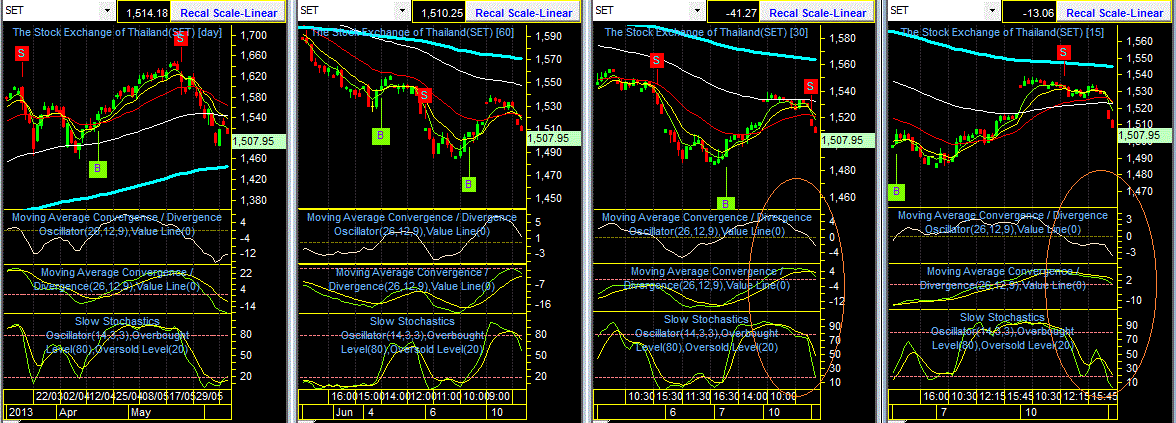Viewport: 1176px width, 423px height.
Task: Click the MACD Oscillator label on day chart
Action: click(x=116, y=224)
